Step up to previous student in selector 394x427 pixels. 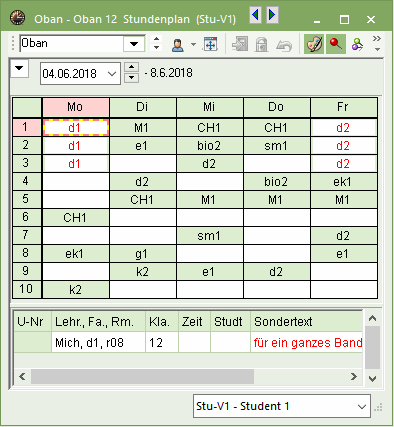tap(156, 39)
